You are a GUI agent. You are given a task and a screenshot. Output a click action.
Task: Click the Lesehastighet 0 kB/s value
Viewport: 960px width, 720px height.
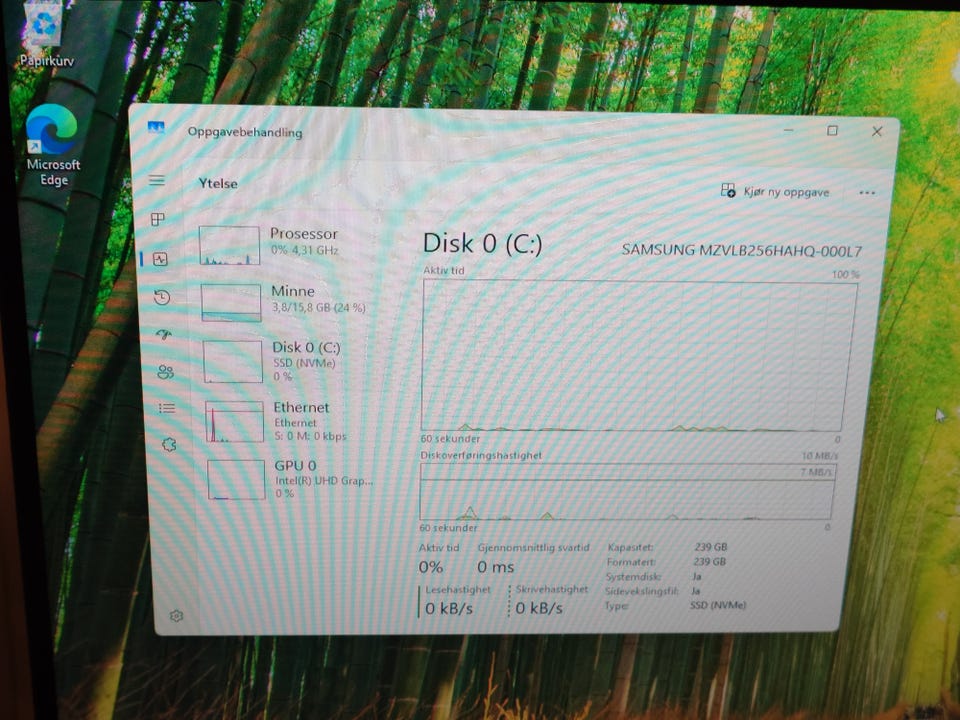(449, 608)
